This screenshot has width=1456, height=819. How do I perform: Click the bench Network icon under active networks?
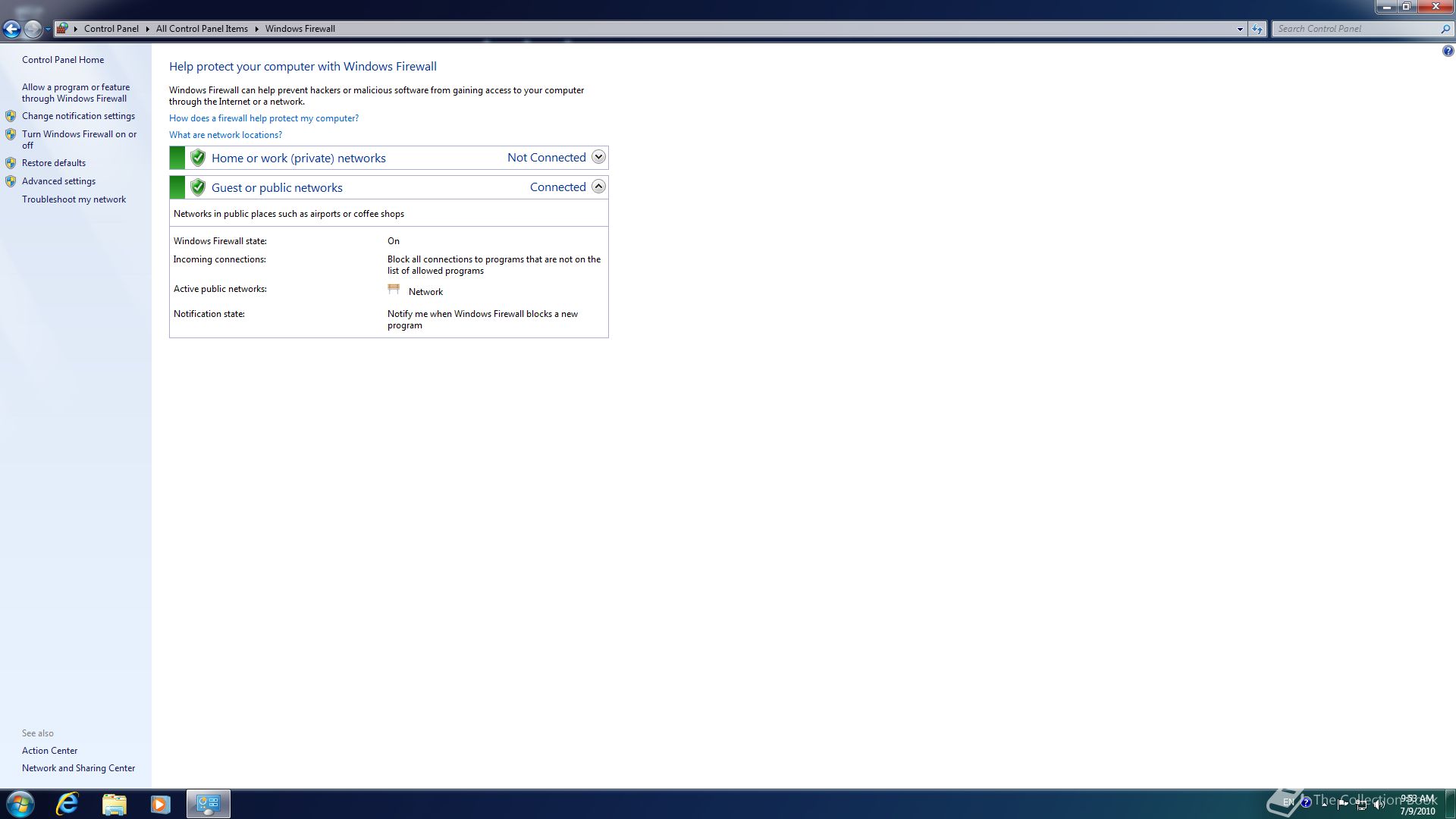pos(394,290)
